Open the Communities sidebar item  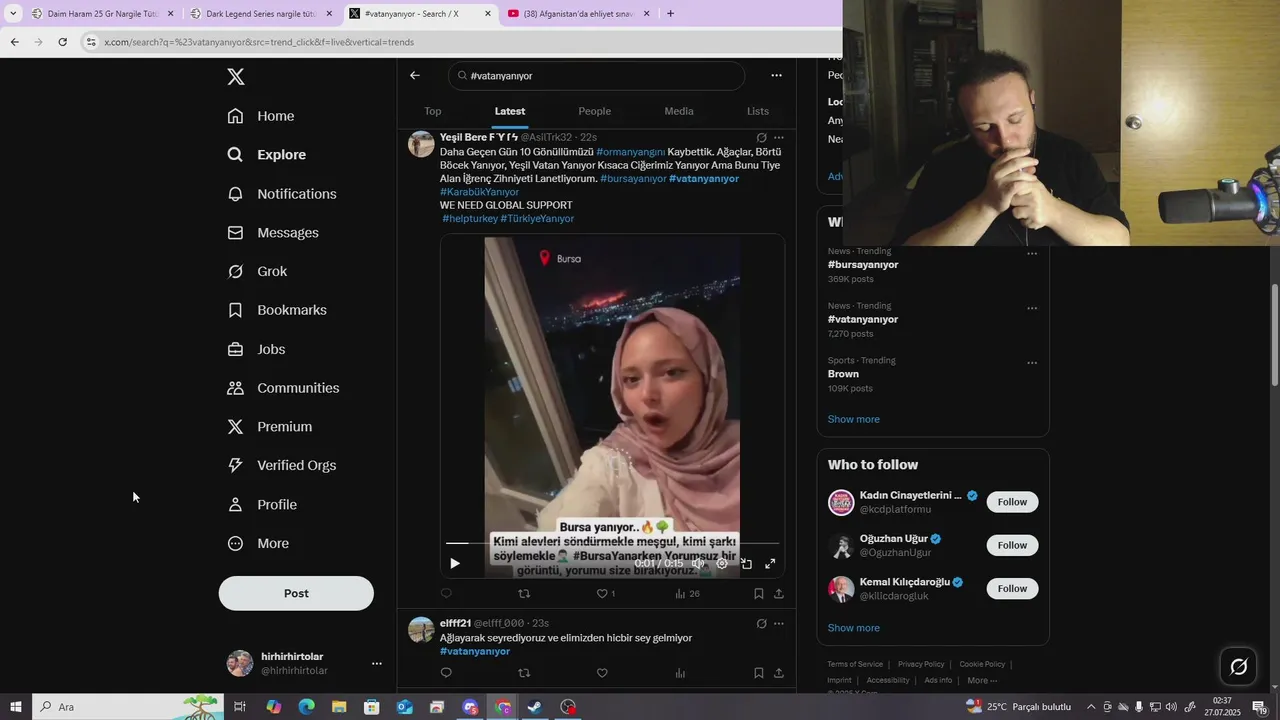(283, 388)
